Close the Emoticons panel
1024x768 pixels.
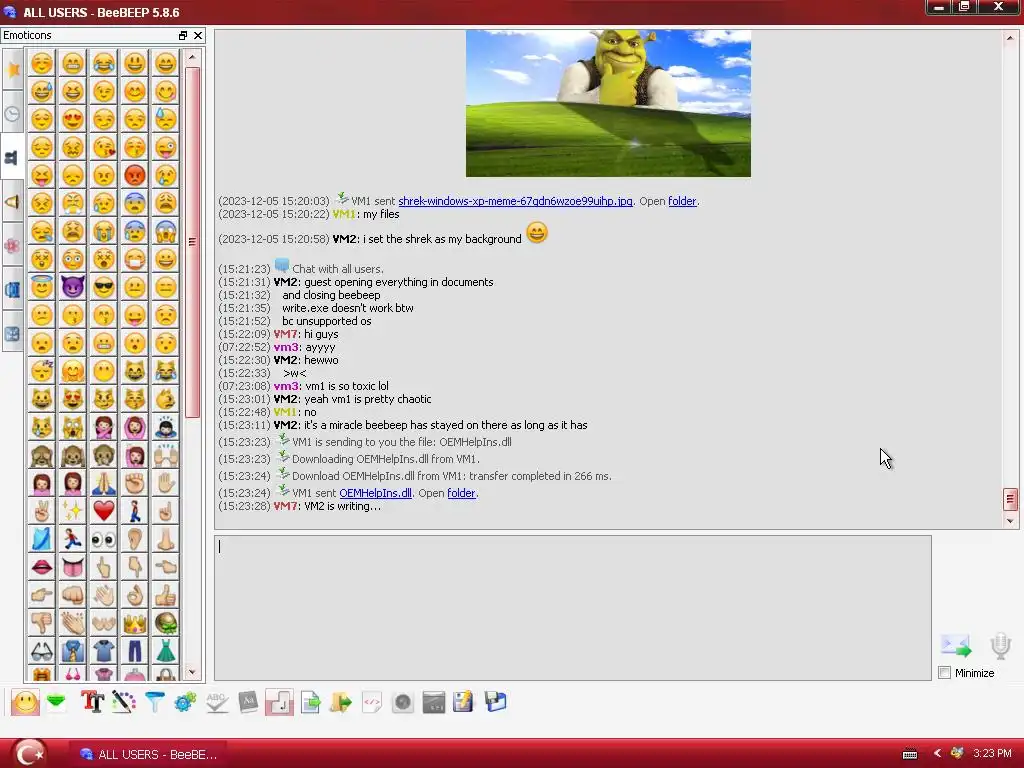click(198, 35)
